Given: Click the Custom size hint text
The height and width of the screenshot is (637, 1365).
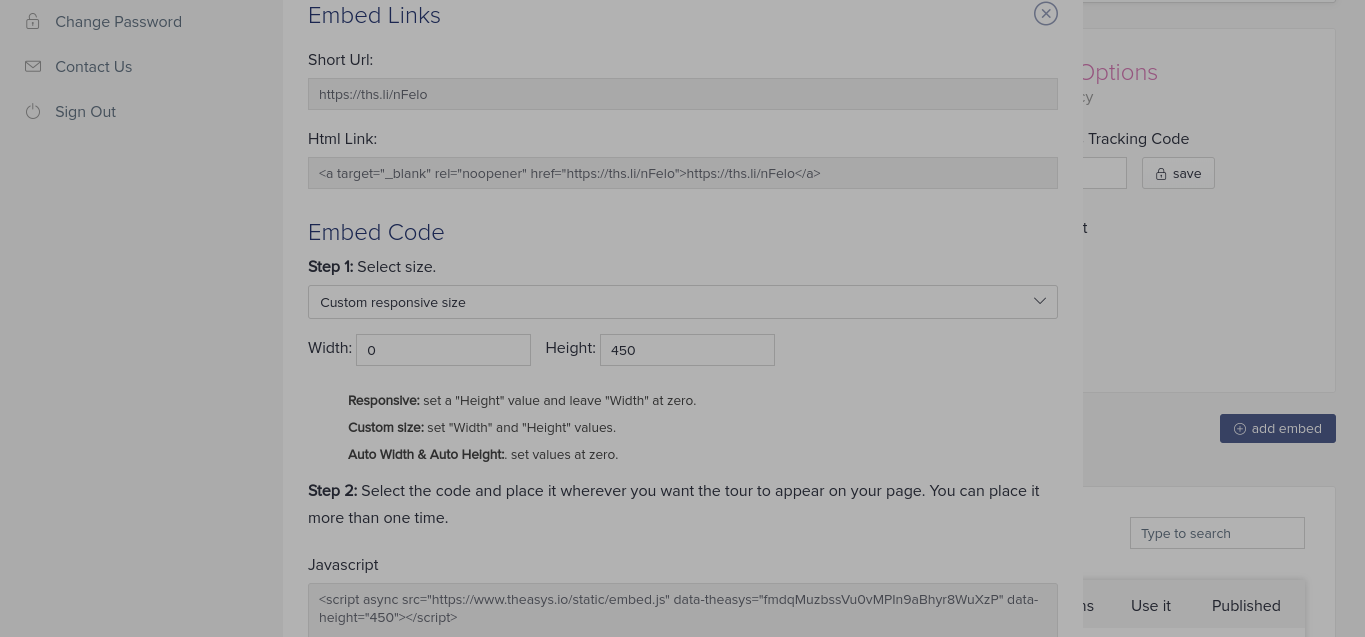Looking at the screenshot, I should [x=482, y=427].
